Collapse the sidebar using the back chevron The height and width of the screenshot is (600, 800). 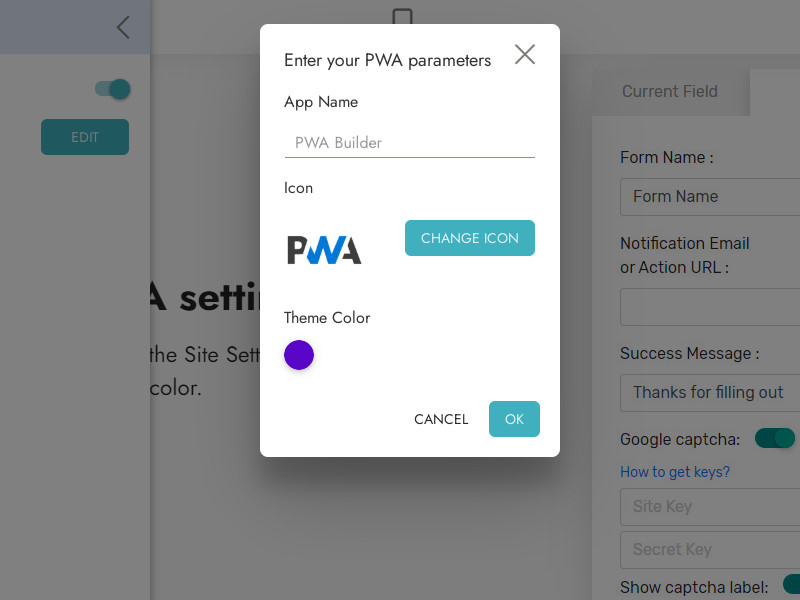[122, 27]
